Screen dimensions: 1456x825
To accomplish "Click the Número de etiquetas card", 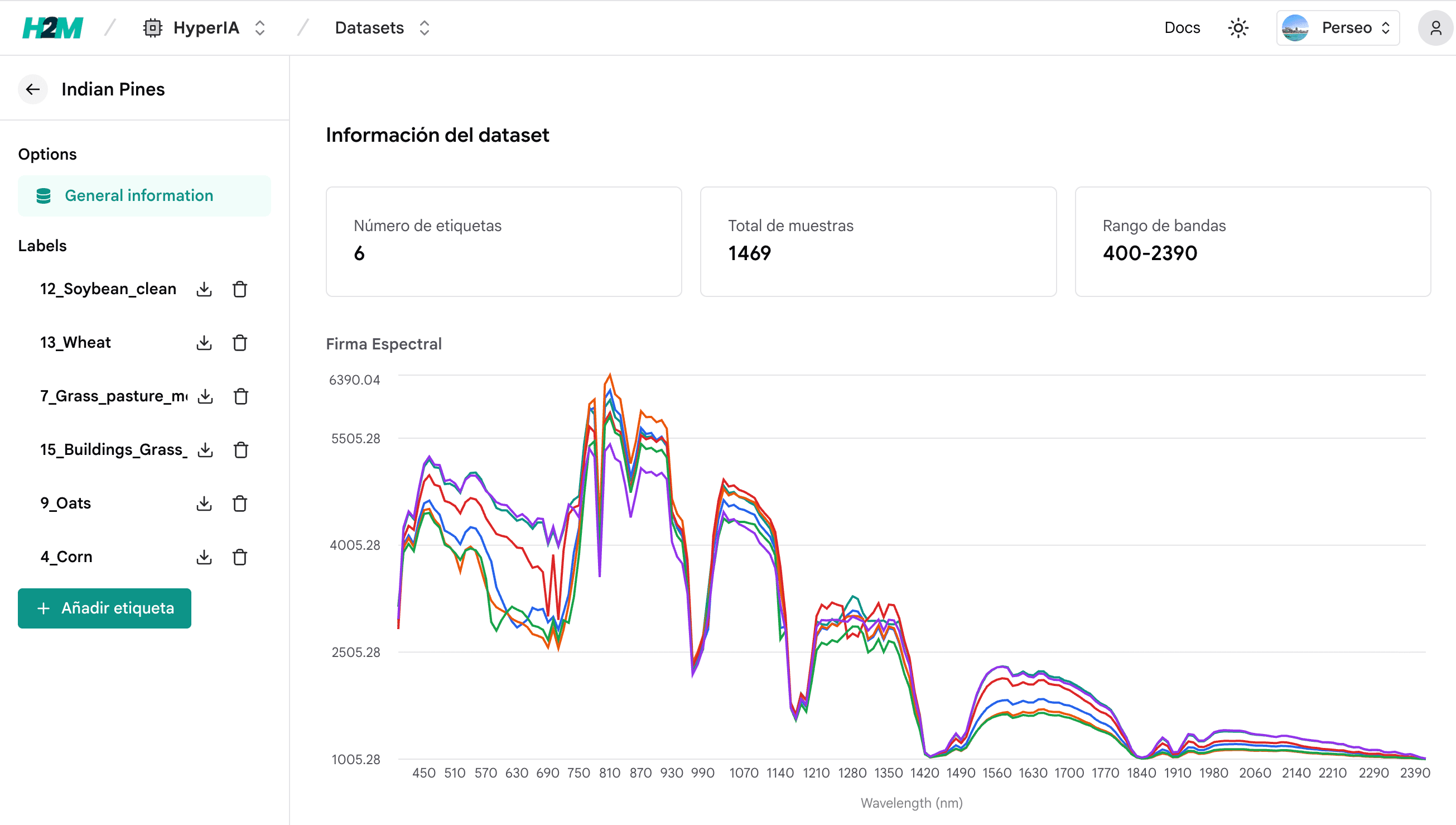I will (x=503, y=241).
